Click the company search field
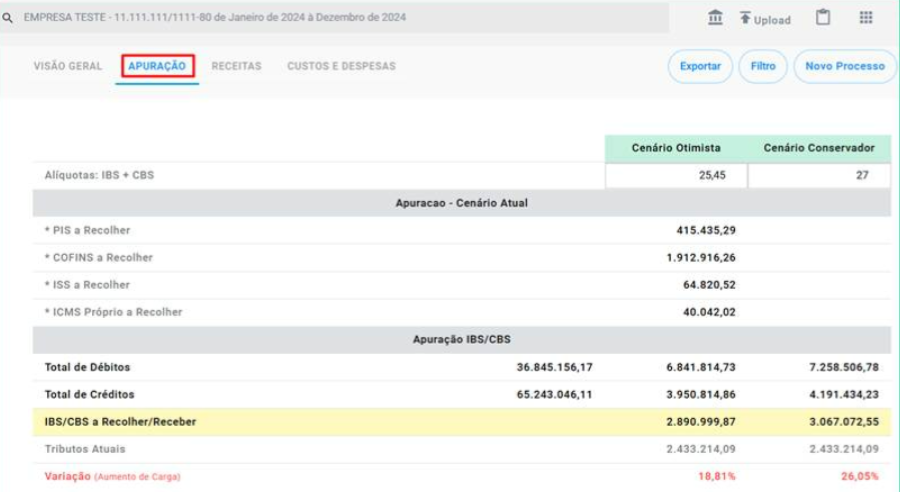Viewport: 900px width, 492px height. (x=335, y=17)
